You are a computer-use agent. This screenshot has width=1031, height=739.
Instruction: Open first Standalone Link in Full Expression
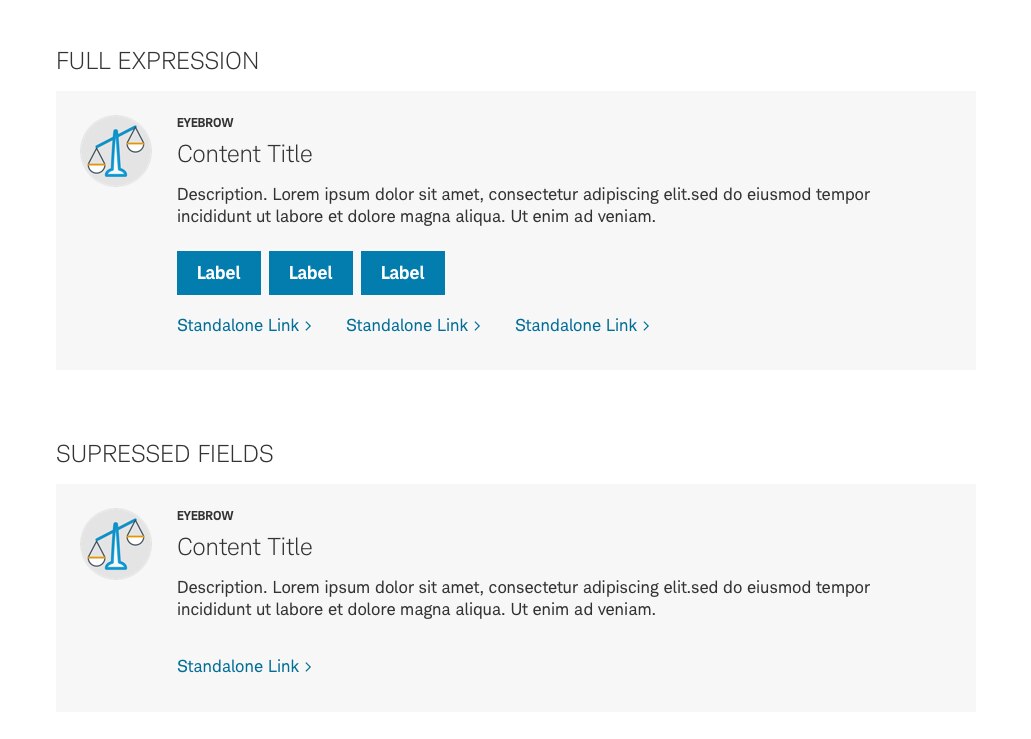(x=244, y=325)
